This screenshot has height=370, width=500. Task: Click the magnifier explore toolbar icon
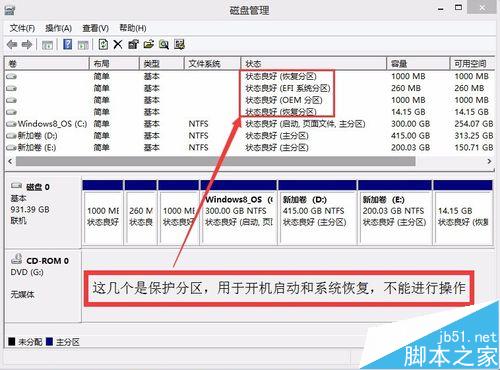coord(164,44)
